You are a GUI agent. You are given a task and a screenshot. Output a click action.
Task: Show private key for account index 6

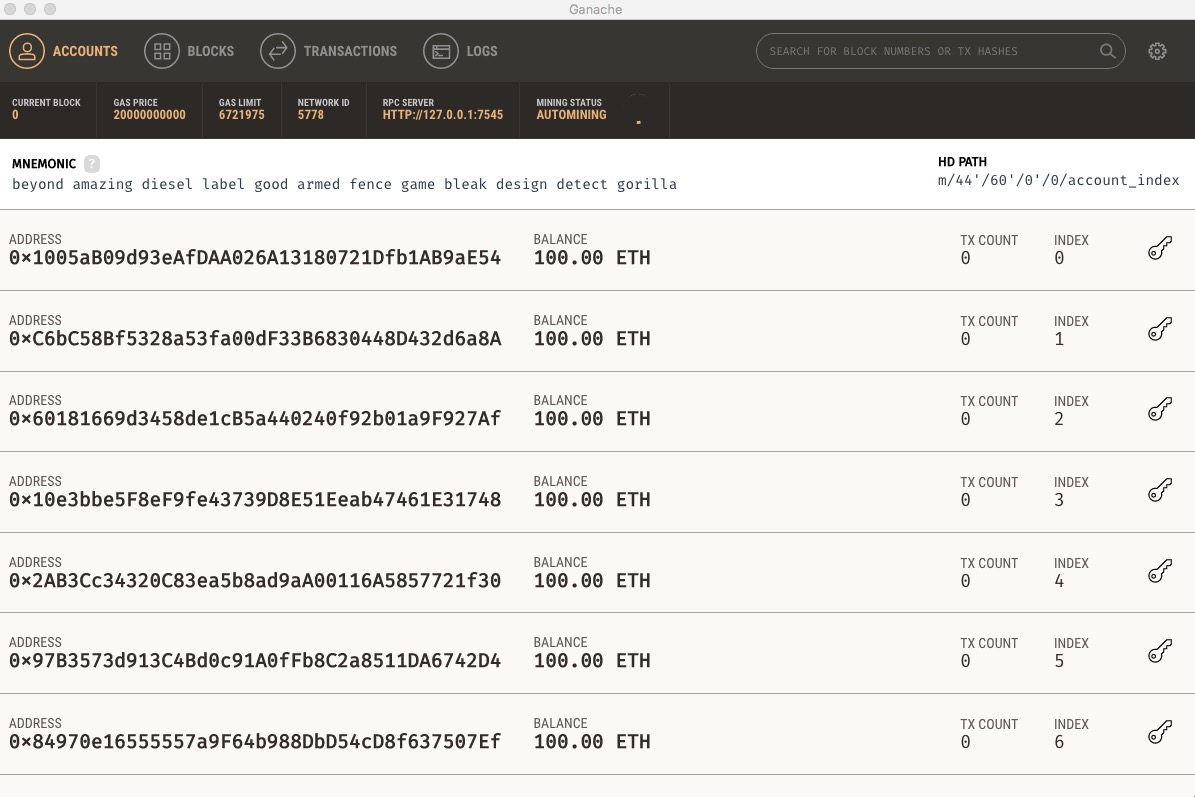coord(1159,732)
